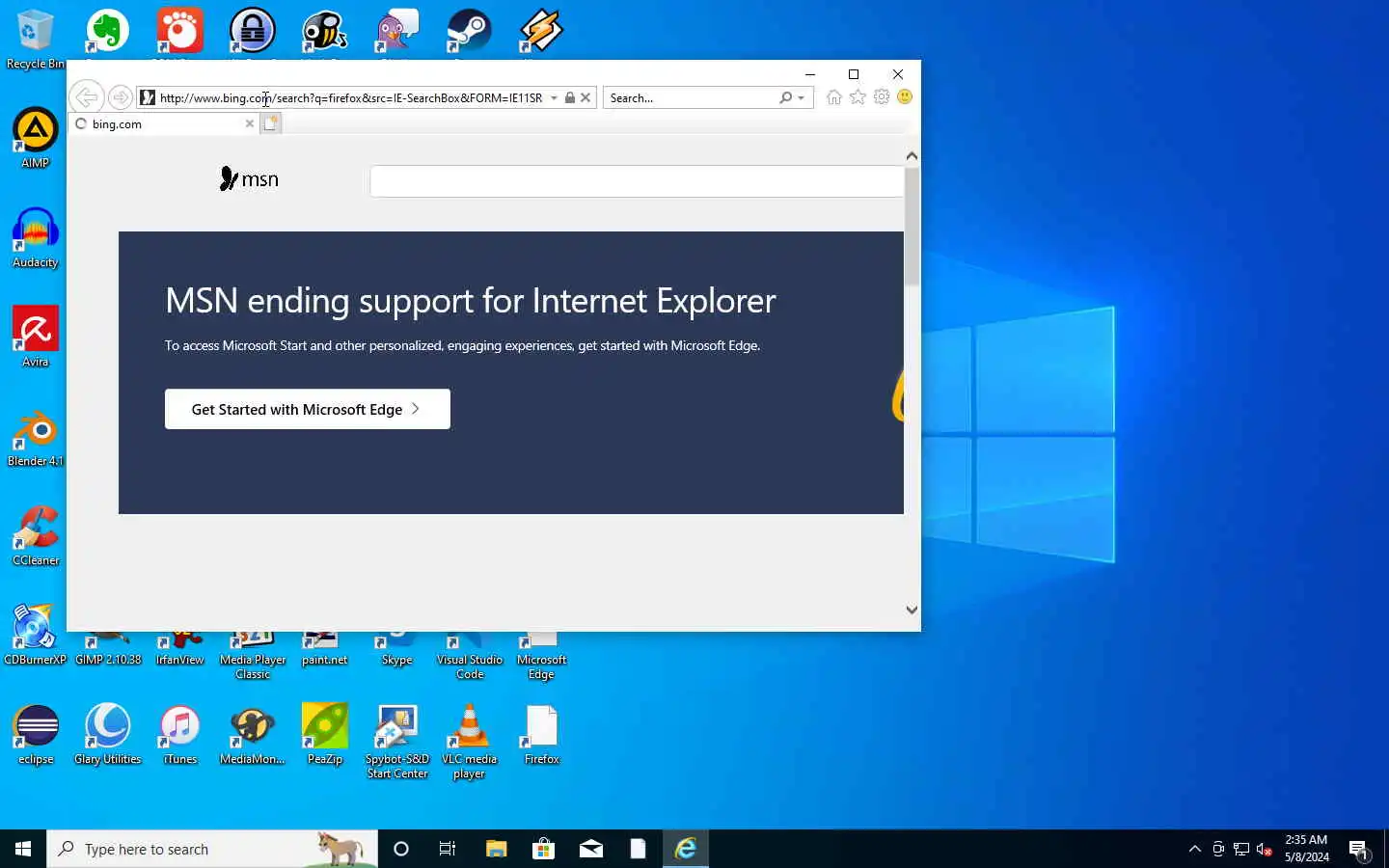Expand the address bar autocomplete dropdown arrow

[x=555, y=97]
